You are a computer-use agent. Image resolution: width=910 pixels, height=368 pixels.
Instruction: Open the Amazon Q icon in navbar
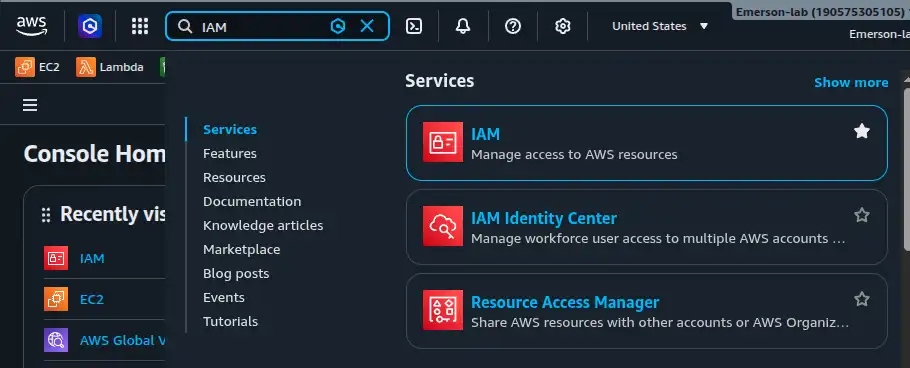click(x=90, y=26)
